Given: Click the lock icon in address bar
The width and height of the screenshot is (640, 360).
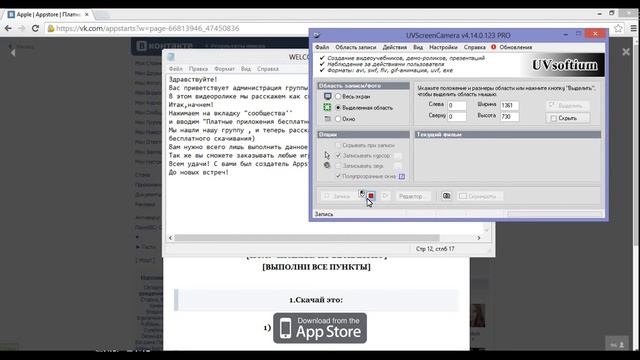Looking at the screenshot, I should pos(51,29).
